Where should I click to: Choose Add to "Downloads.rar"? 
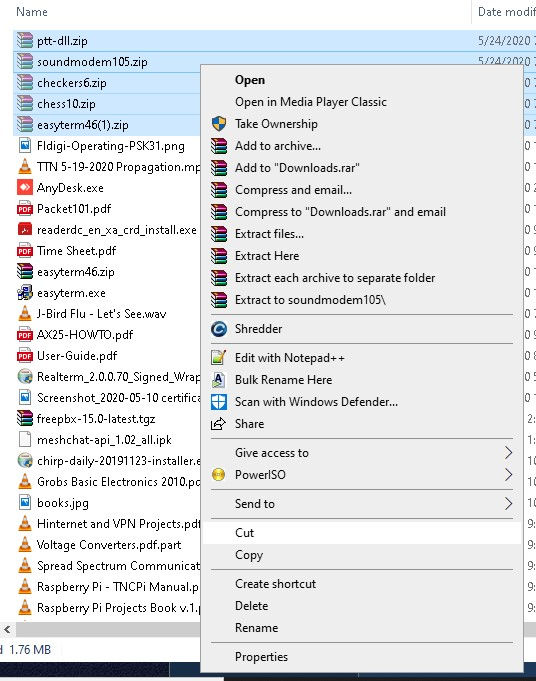[362, 168]
